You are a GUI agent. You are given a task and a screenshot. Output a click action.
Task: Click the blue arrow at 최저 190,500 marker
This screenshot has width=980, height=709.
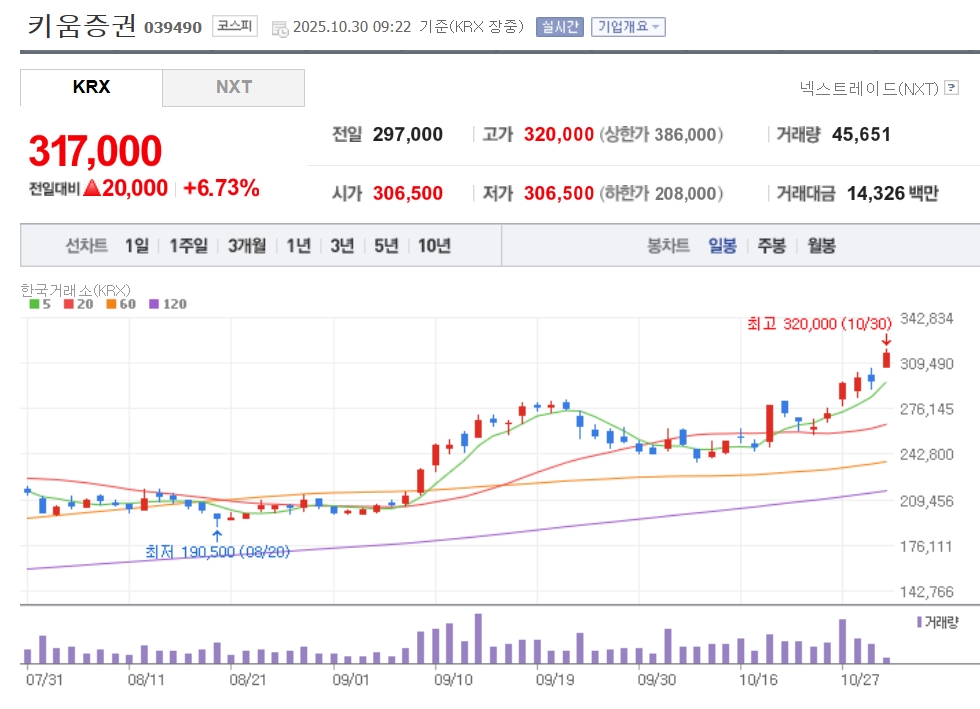(x=217, y=535)
